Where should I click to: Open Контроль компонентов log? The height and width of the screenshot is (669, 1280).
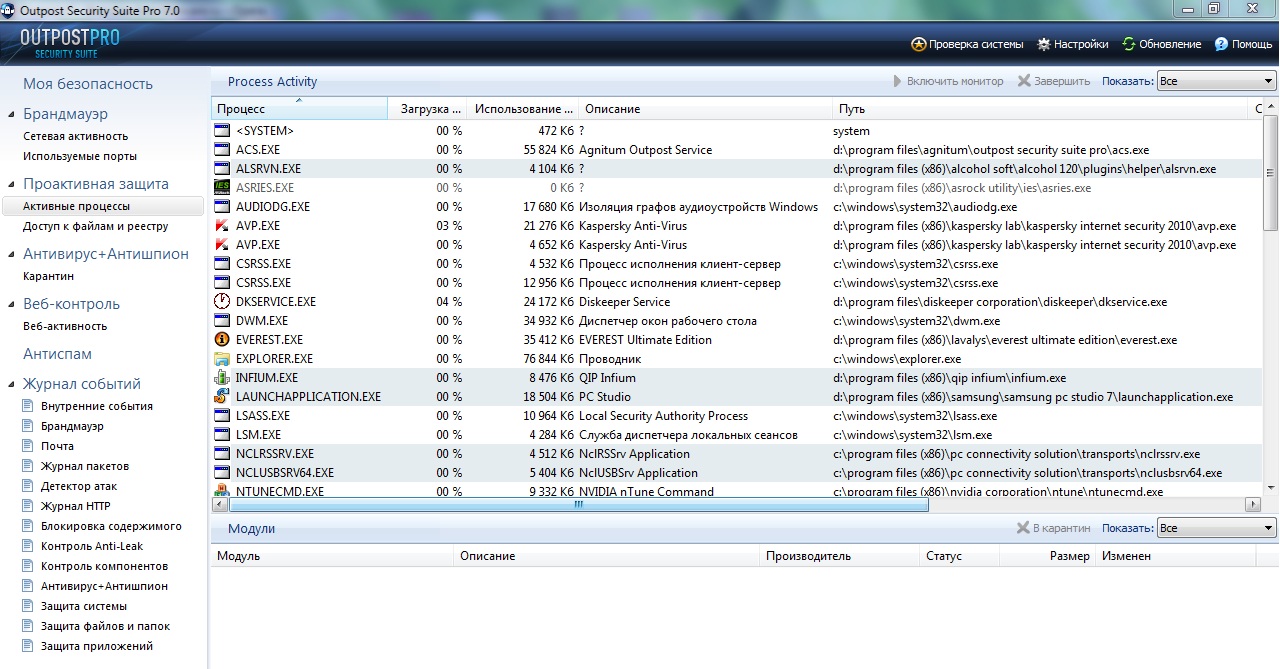coord(104,566)
